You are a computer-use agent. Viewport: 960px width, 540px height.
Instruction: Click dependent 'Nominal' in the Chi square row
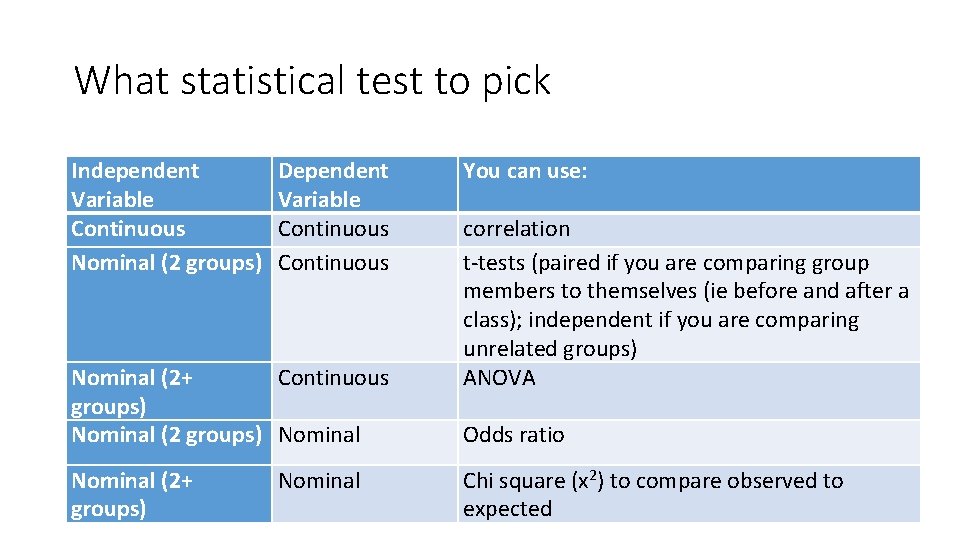(319, 481)
